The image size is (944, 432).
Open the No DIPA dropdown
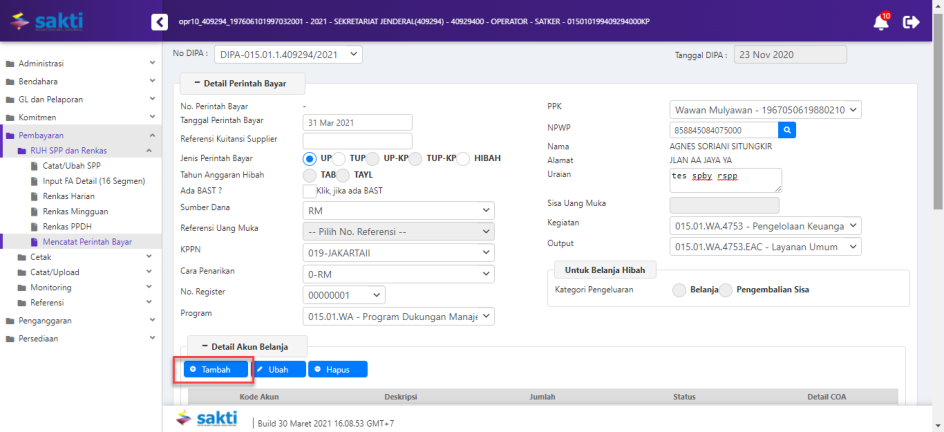289,54
